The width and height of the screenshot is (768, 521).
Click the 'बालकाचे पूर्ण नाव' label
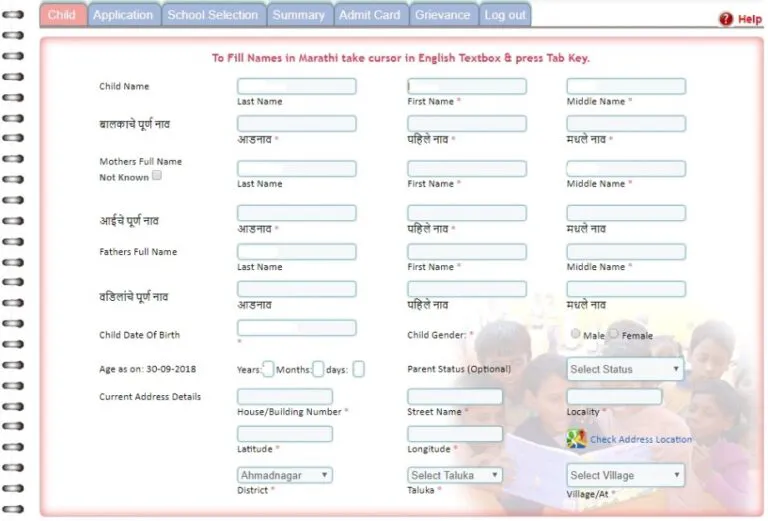[x=134, y=124]
